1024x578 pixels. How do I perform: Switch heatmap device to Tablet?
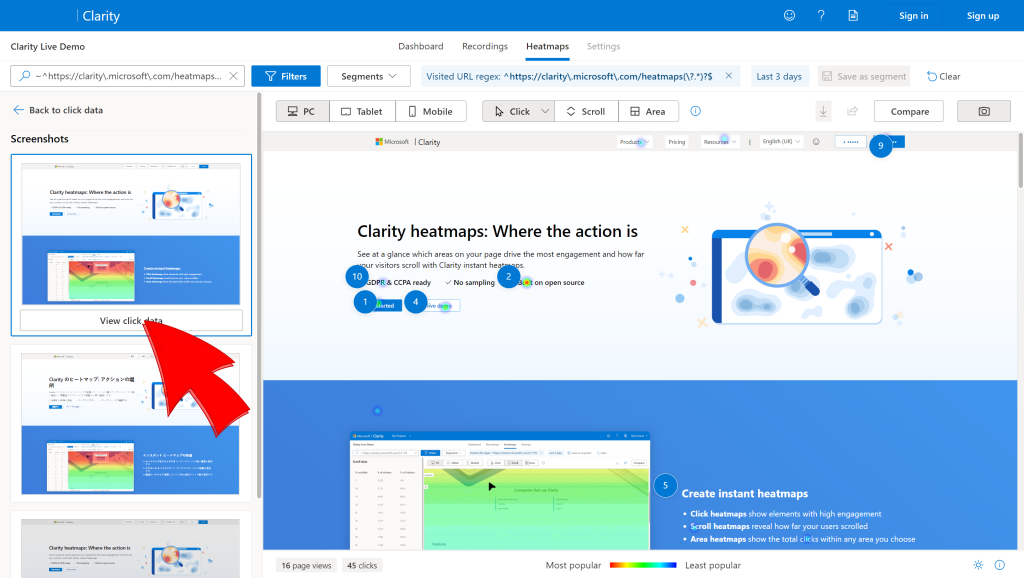click(362, 112)
